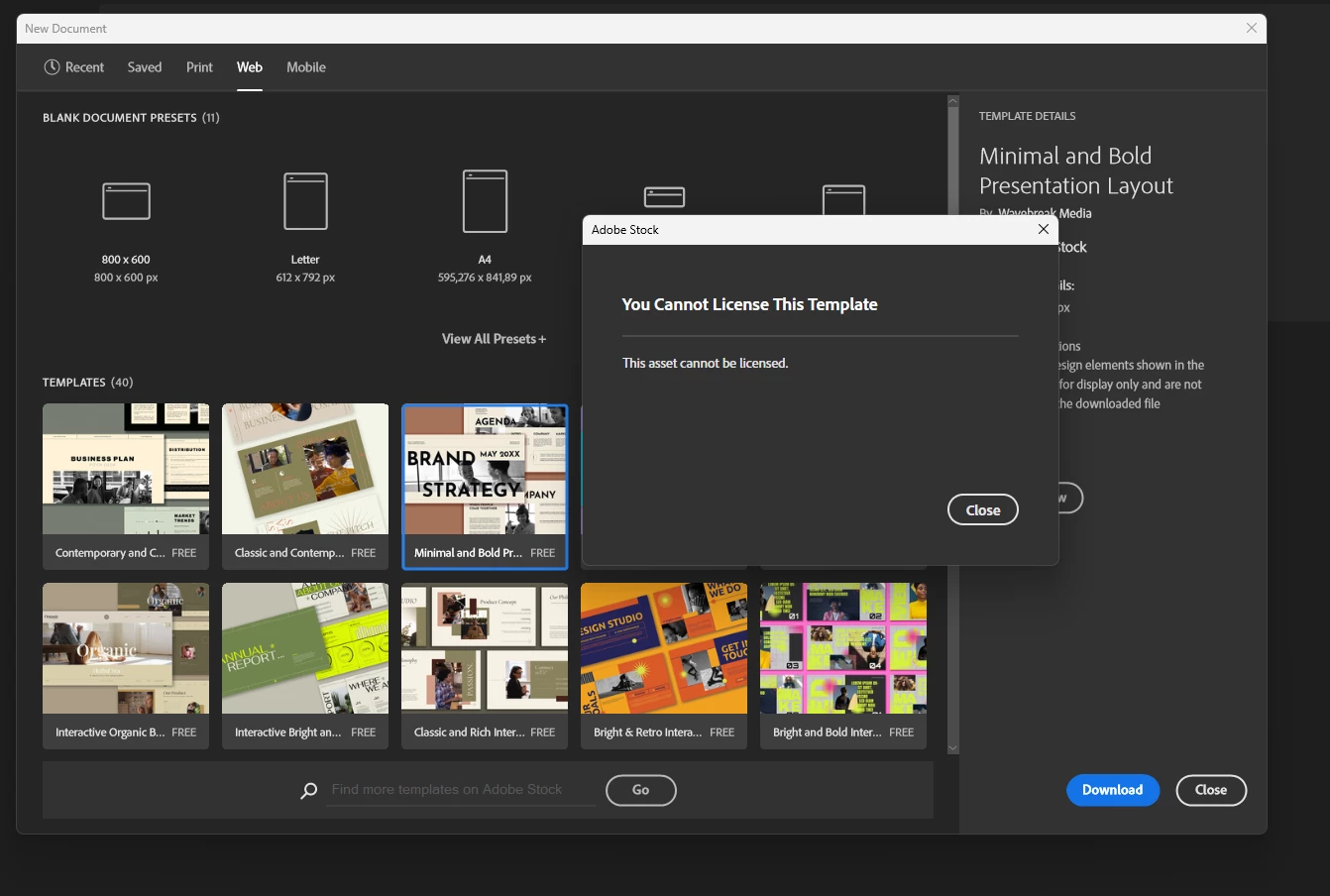
Task: Switch to the Print tab
Action: click(x=199, y=67)
